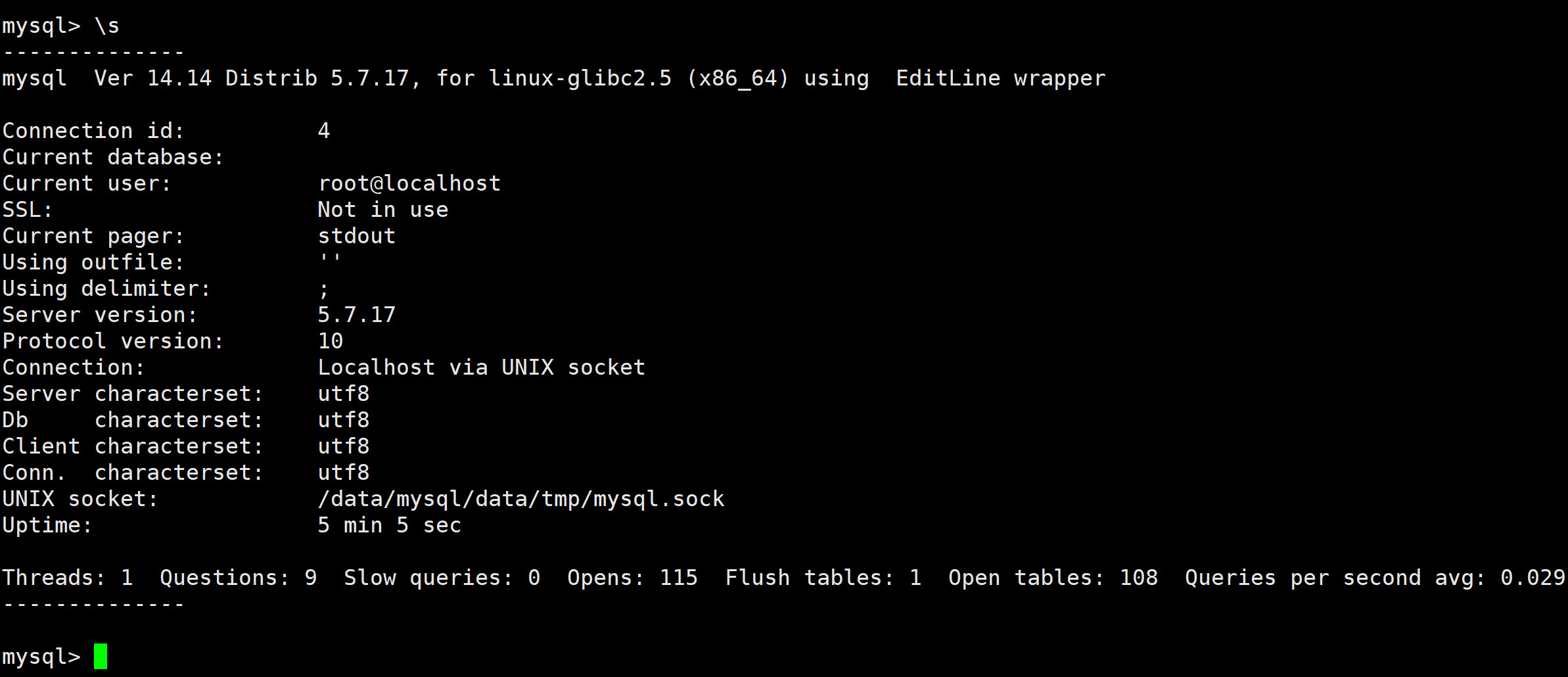Click the Queries per second value 0.029
Image resolution: width=1568 pixels, height=677 pixels.
pyautogui.click(x=1533, y=578)
